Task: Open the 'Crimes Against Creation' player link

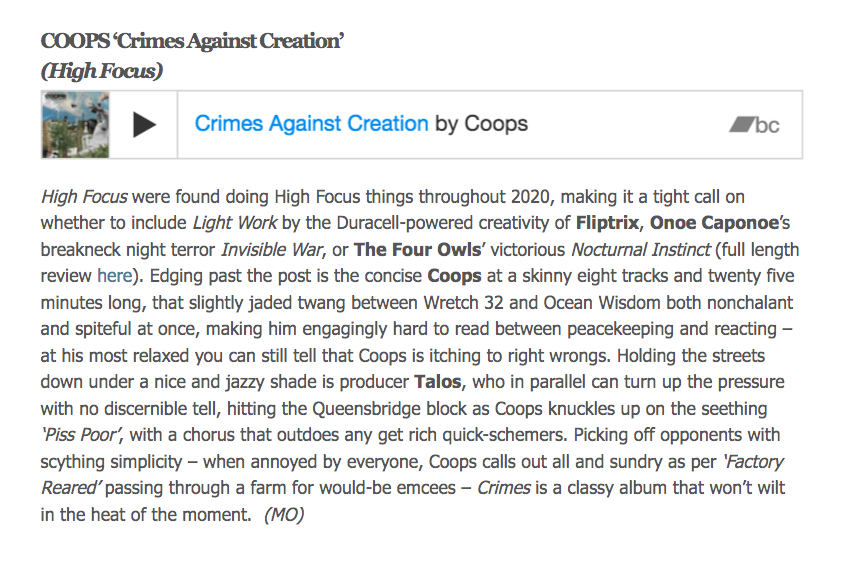Action: pos(311,124)
